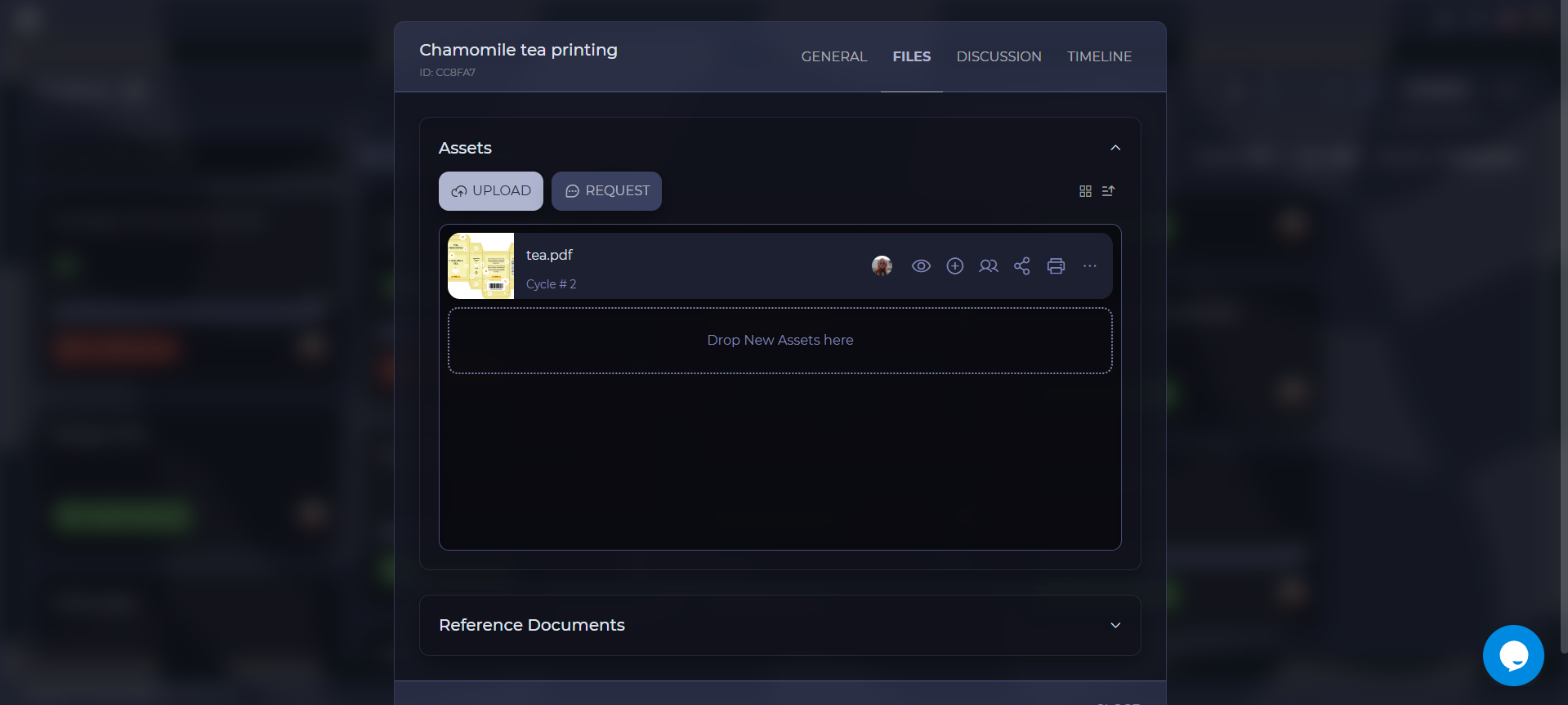Switch to the General tab

tap(833, 56)
